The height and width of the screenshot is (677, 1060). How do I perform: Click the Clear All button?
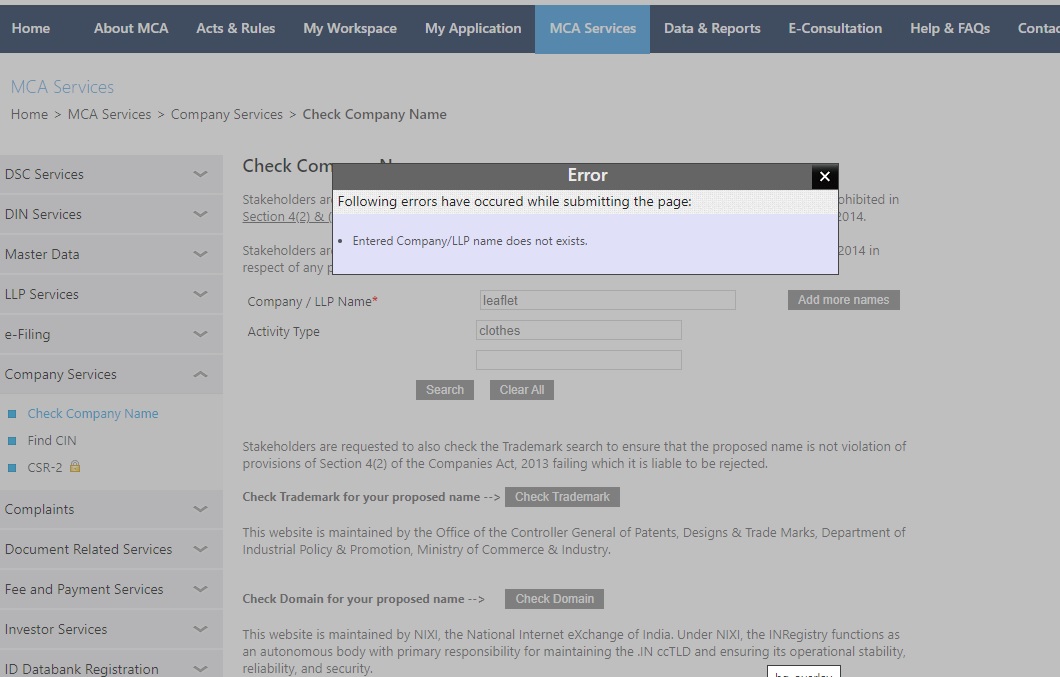click(522, 390)
